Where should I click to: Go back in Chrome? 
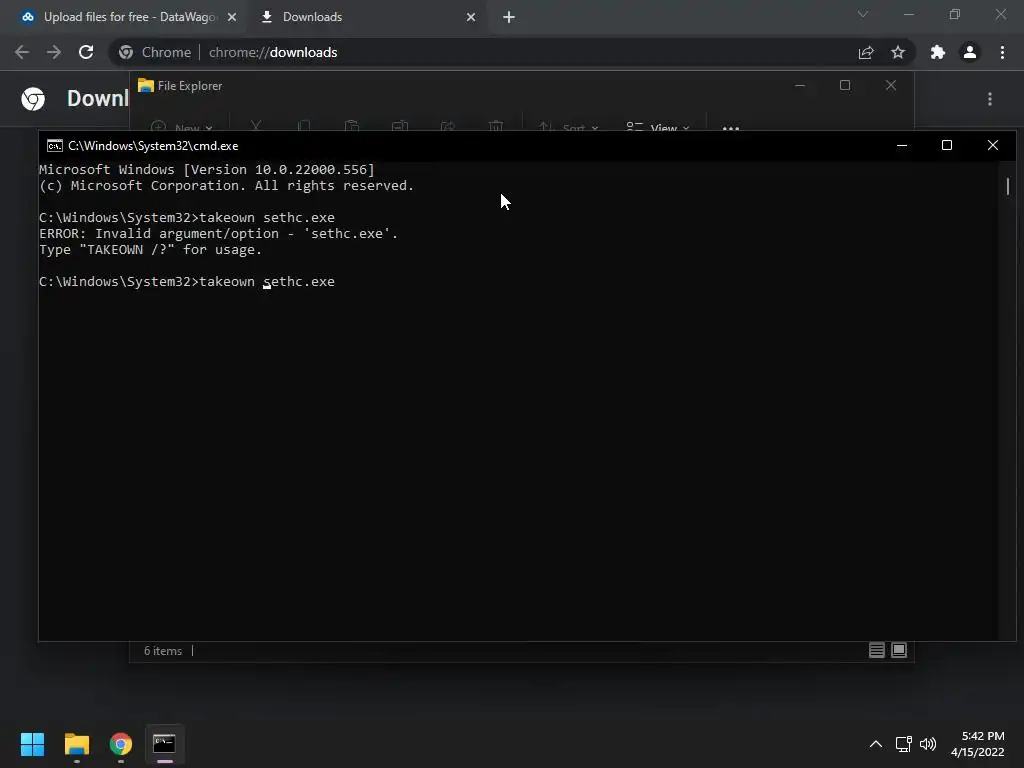pyautogui.click(x=22, y=52)
